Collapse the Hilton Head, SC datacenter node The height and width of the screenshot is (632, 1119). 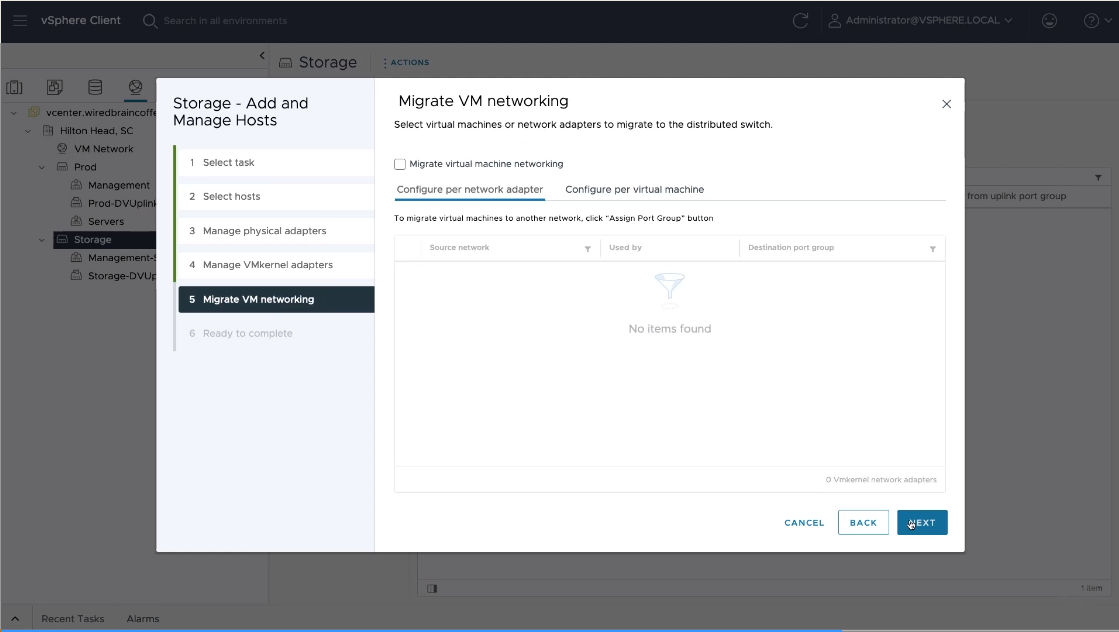[28, 131]
